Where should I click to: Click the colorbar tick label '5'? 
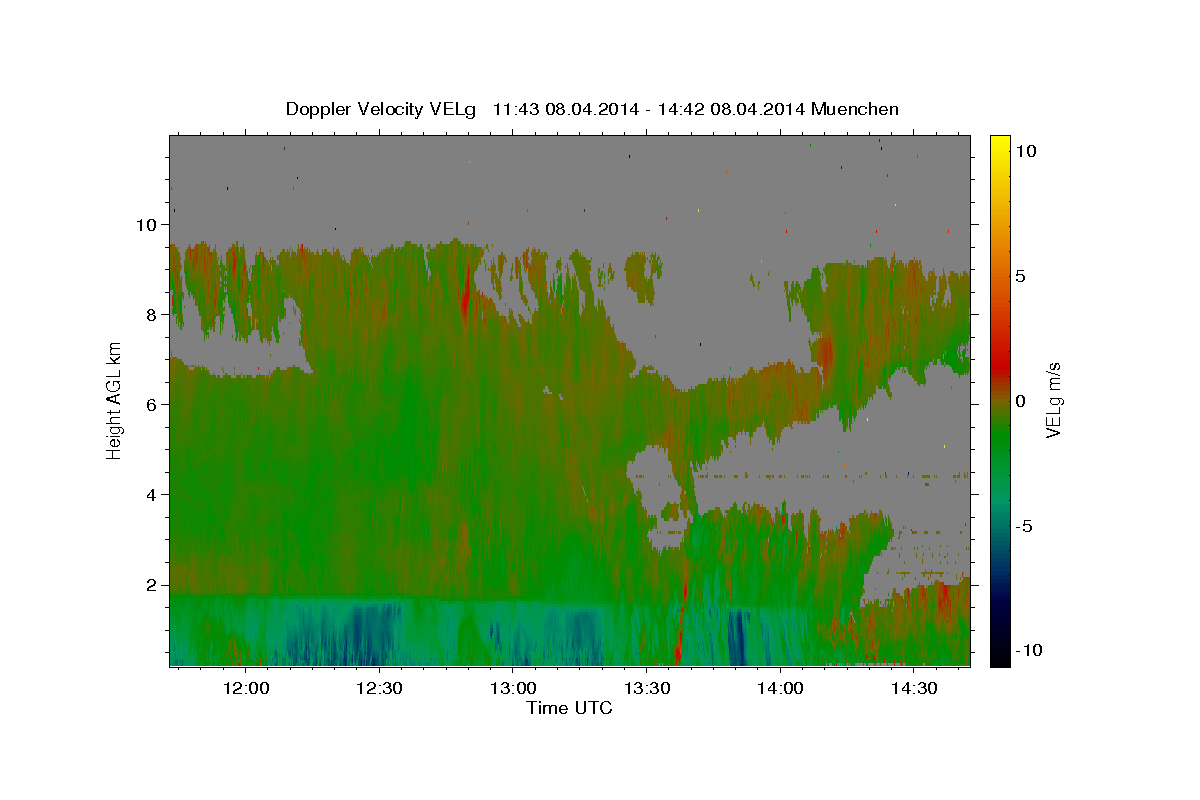[1020, 276]
